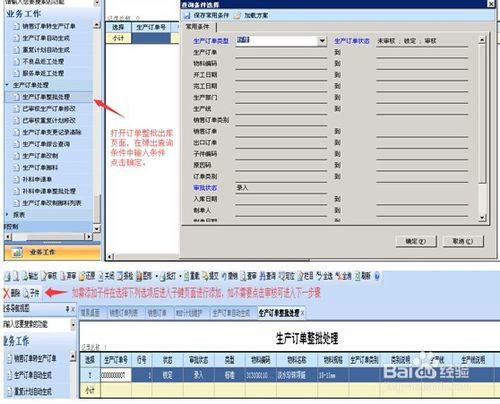
Task: Click the dialog vertical scrollbar down arrow
Action: 482,218
